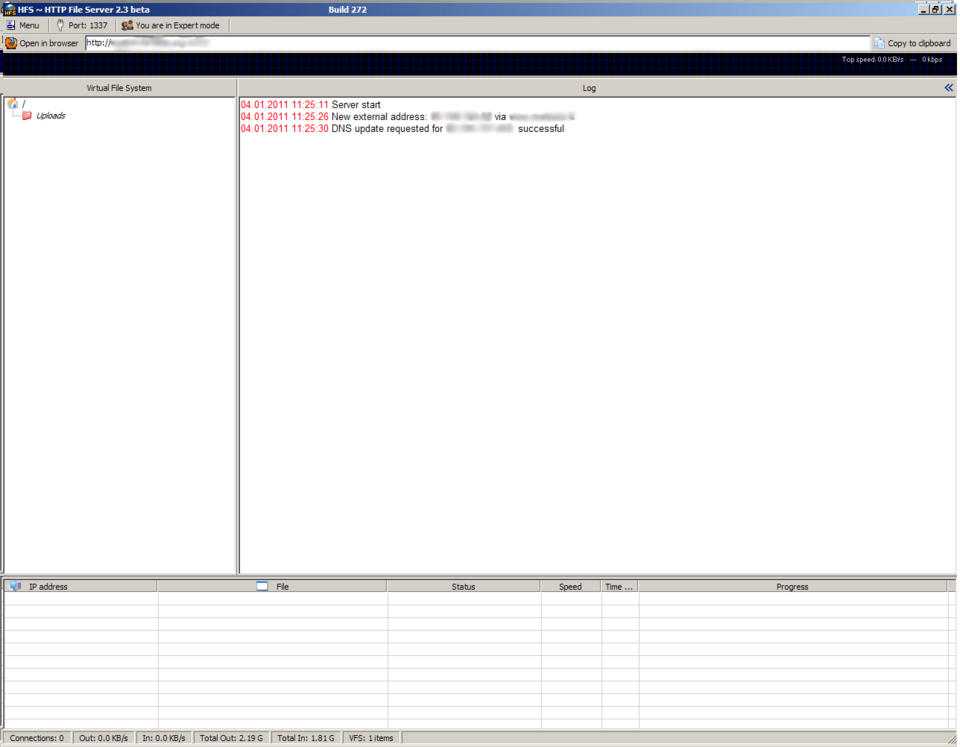Collapse the Log panel with double chevron
The image size is (960, 747).
pos(947,87)
